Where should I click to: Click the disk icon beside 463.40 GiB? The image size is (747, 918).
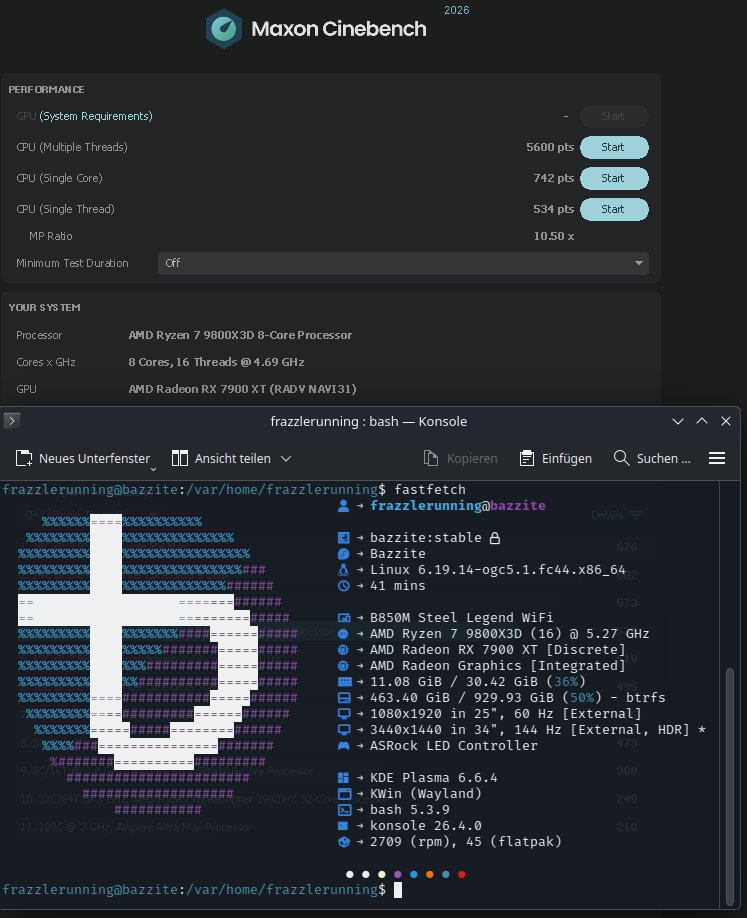(344, 698)
